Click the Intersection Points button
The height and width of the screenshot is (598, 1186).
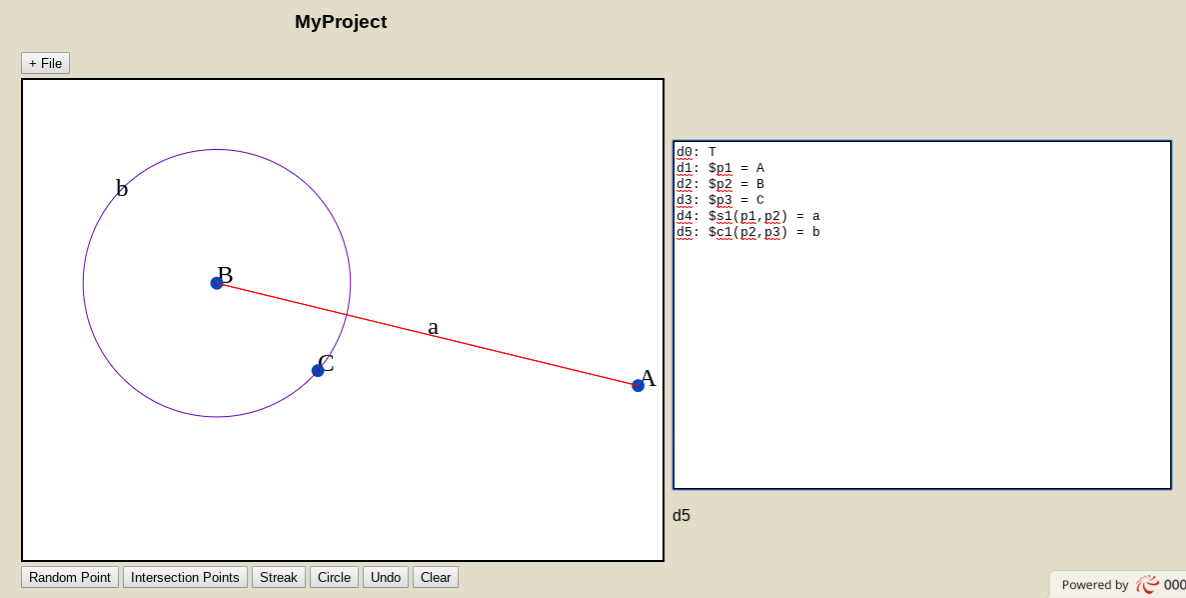coord(185,577)
